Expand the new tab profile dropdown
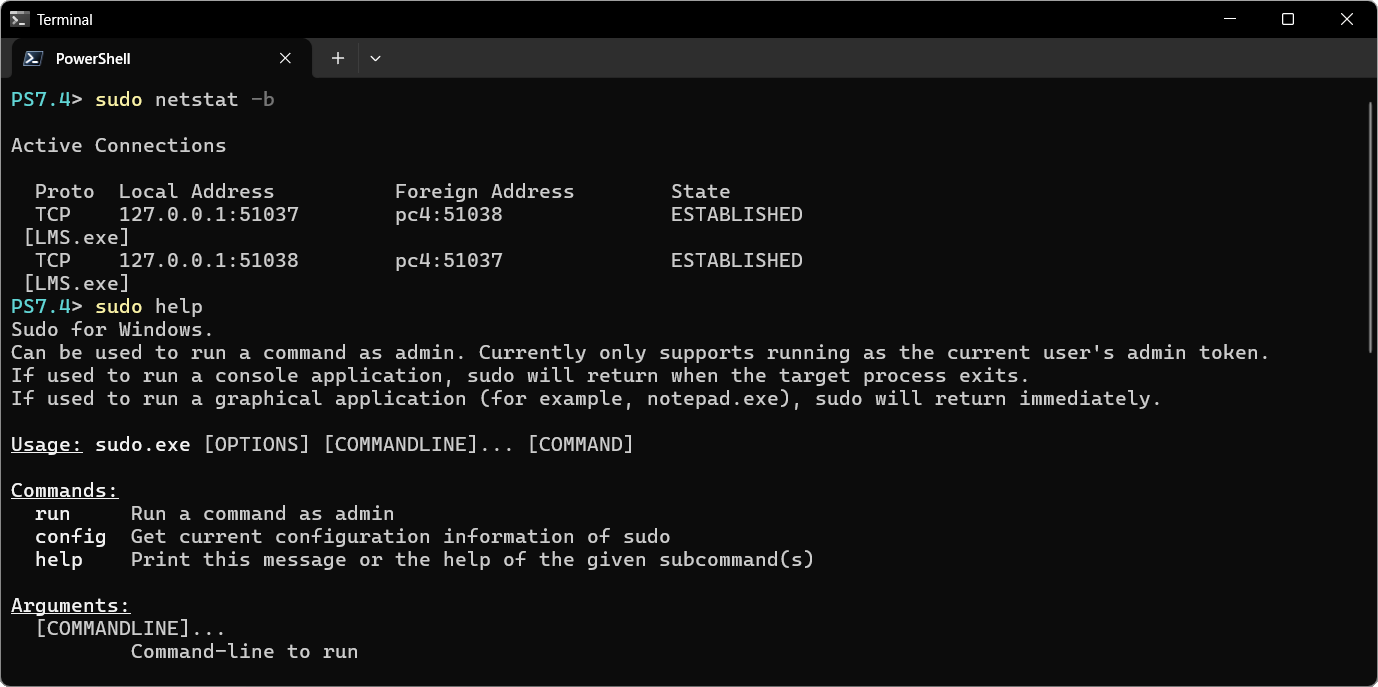This screenshot has width=1378, height=687. click(375, 58)
